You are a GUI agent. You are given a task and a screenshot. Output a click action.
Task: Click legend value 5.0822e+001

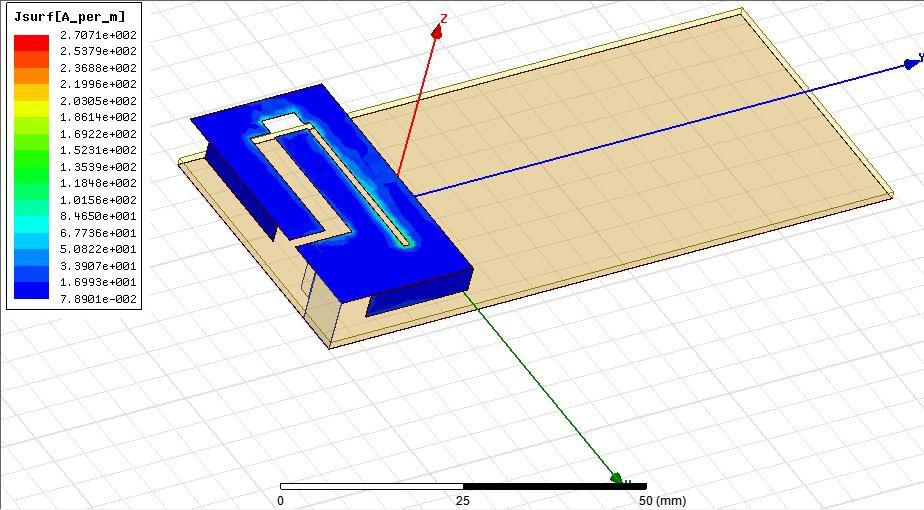pyautogui.click(x=98, y=249)
